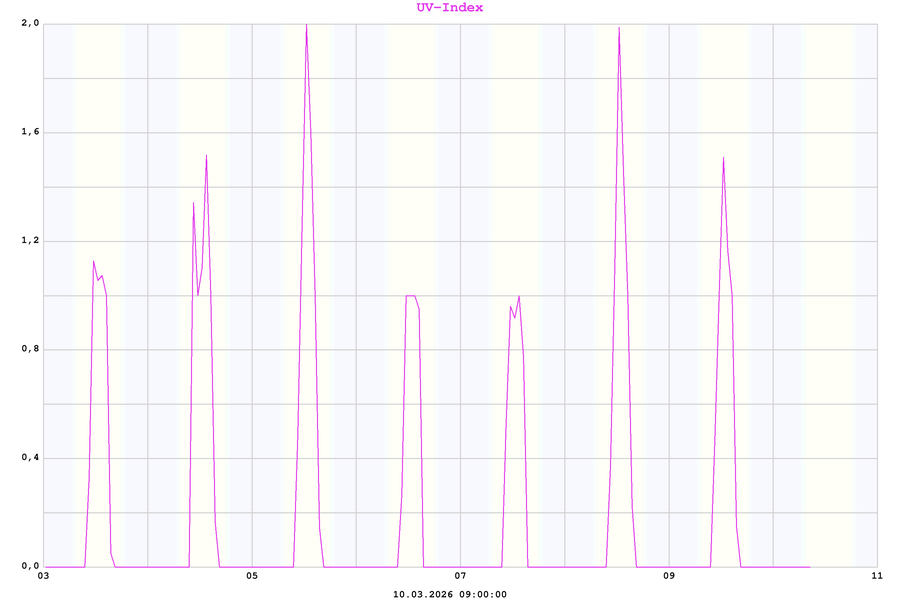Select the 03 x-axis tick label
Screen dimensions: 900x600
click(x=43, y=576)
